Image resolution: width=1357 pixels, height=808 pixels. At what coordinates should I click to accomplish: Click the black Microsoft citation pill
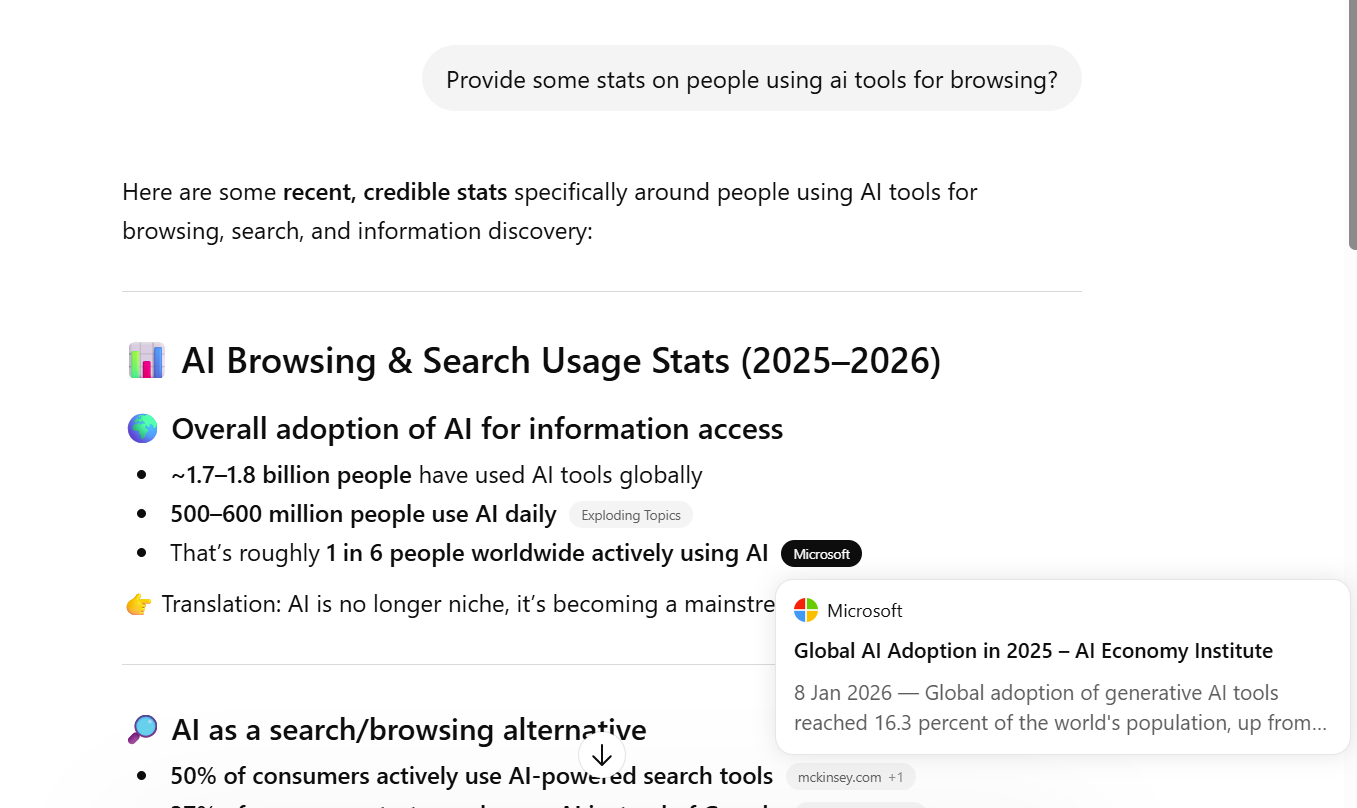(x=821, y=553)
